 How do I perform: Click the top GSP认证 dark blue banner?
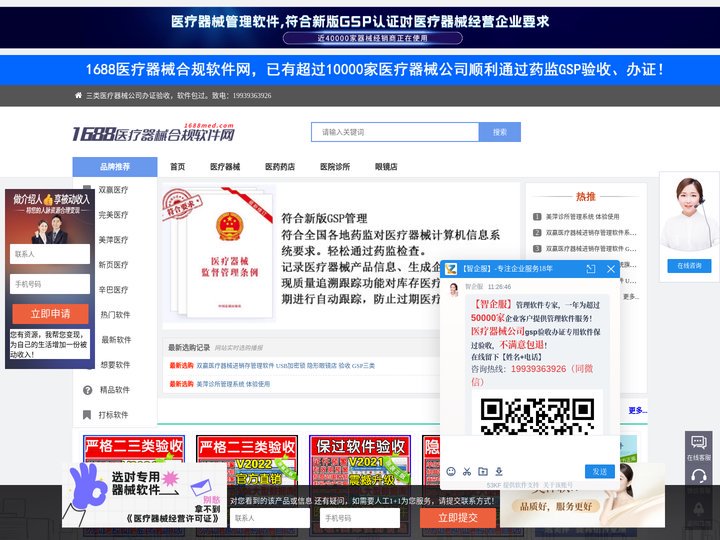point(360,27)
